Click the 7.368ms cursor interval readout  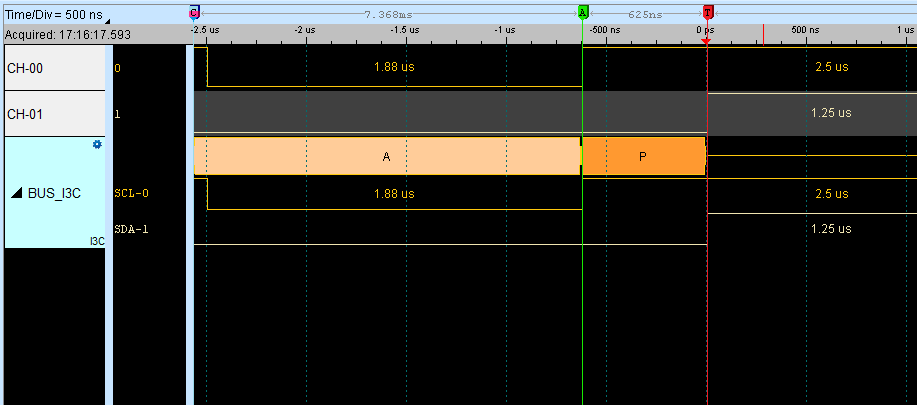tap(389, 13)
